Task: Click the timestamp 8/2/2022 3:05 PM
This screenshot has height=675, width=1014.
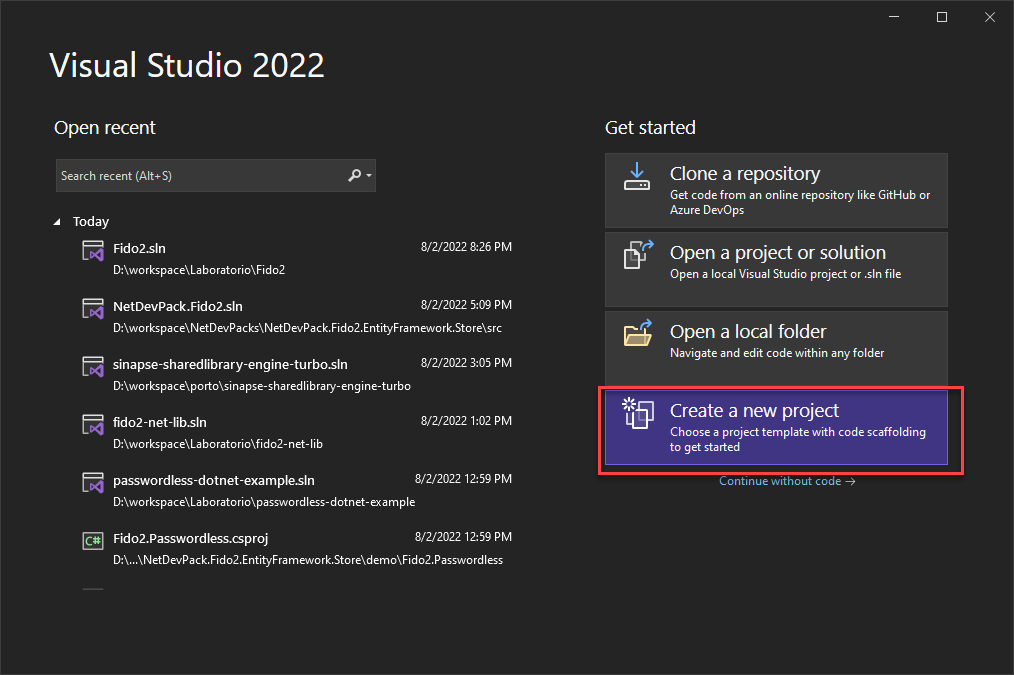Action: point(466,363)
